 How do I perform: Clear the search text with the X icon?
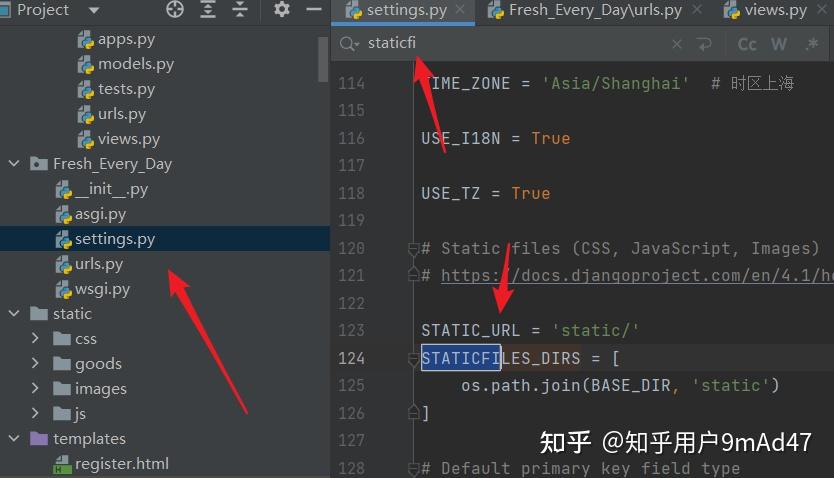click(x=677, y=44)
